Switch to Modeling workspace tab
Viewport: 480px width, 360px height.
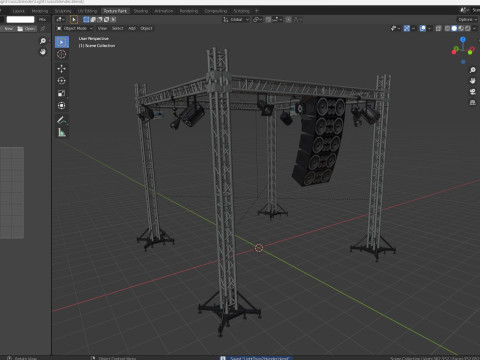pos(40,11)
